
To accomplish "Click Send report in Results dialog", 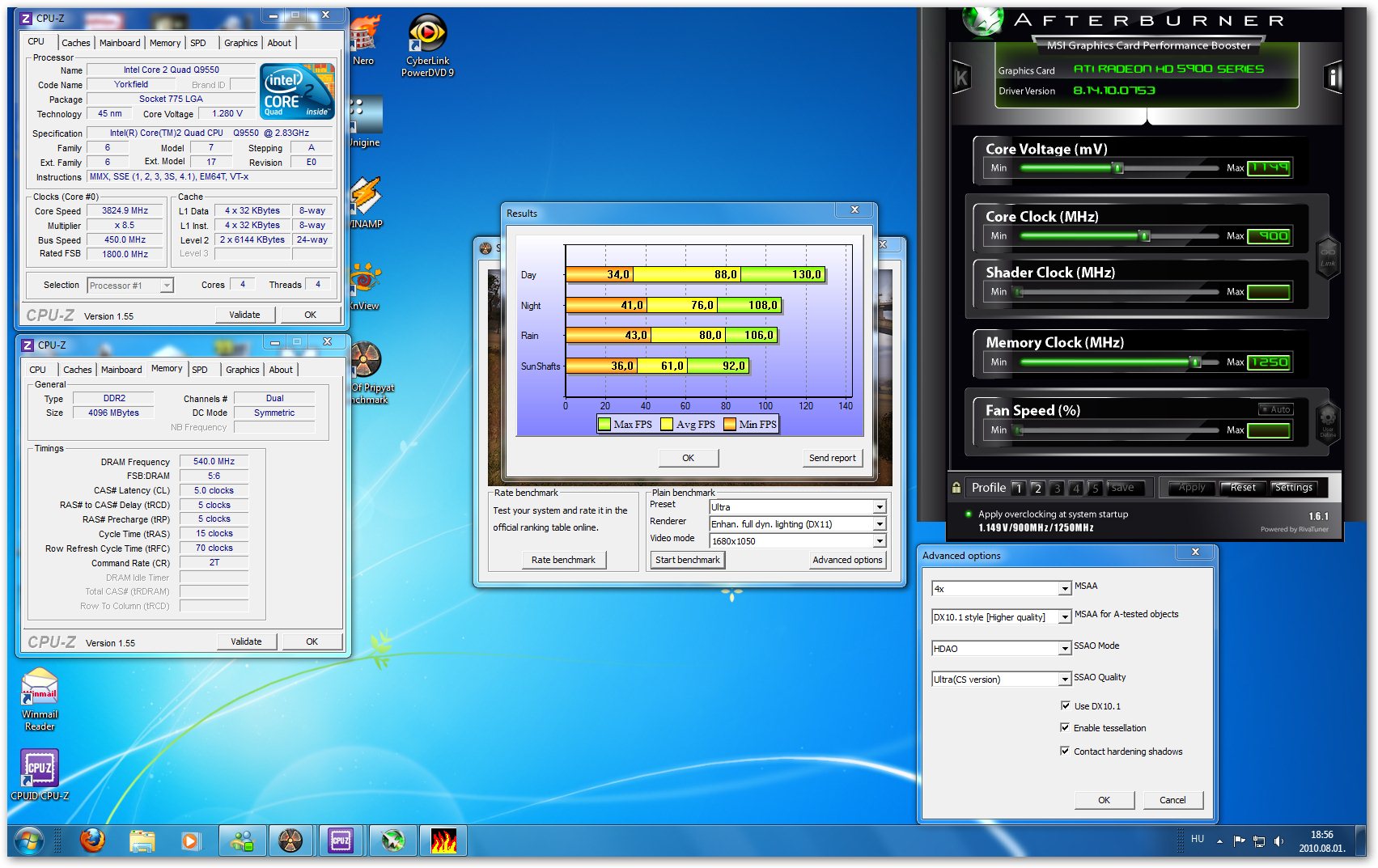I will tap(832, 458).
